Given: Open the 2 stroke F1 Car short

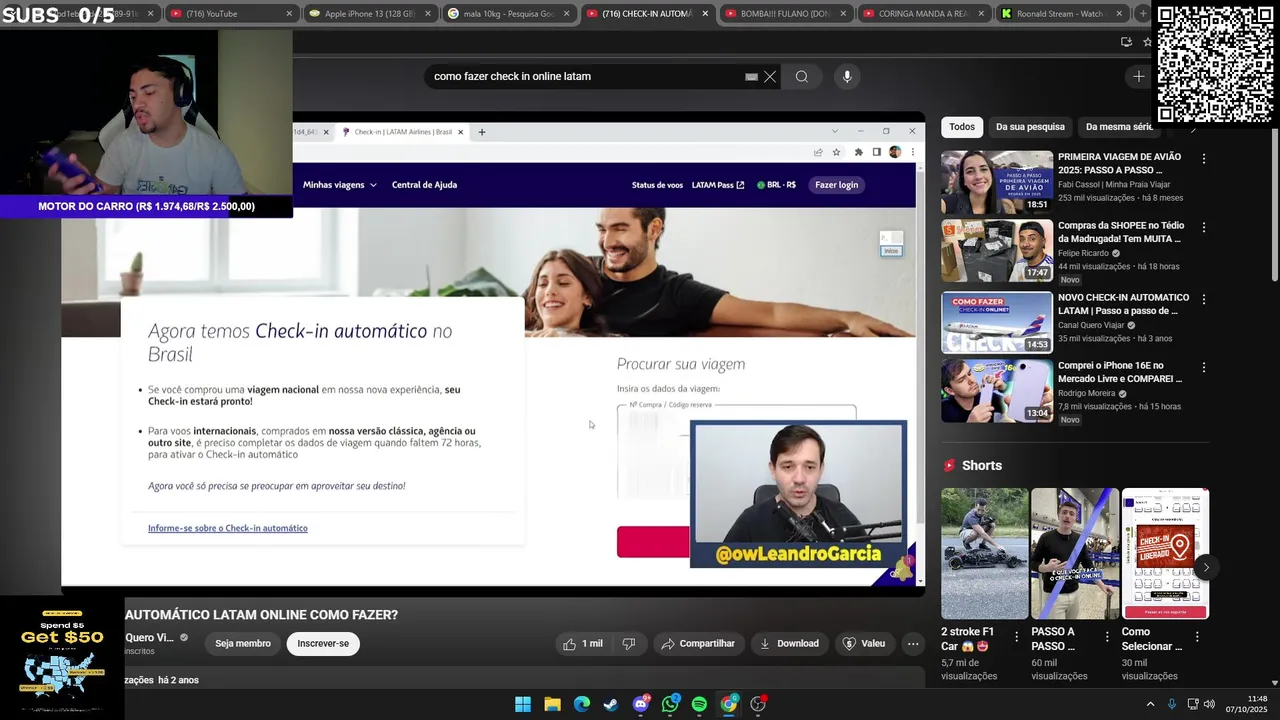Looking at the screenshot, I should 984,553.
